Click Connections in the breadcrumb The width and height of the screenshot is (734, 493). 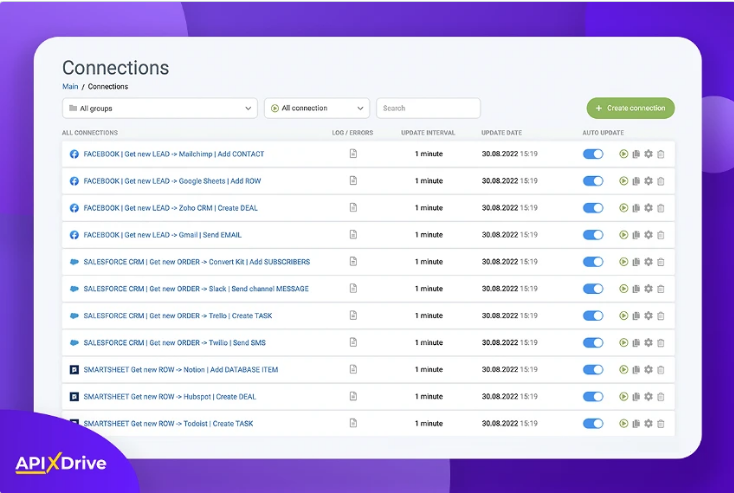[x=108, y=87]
